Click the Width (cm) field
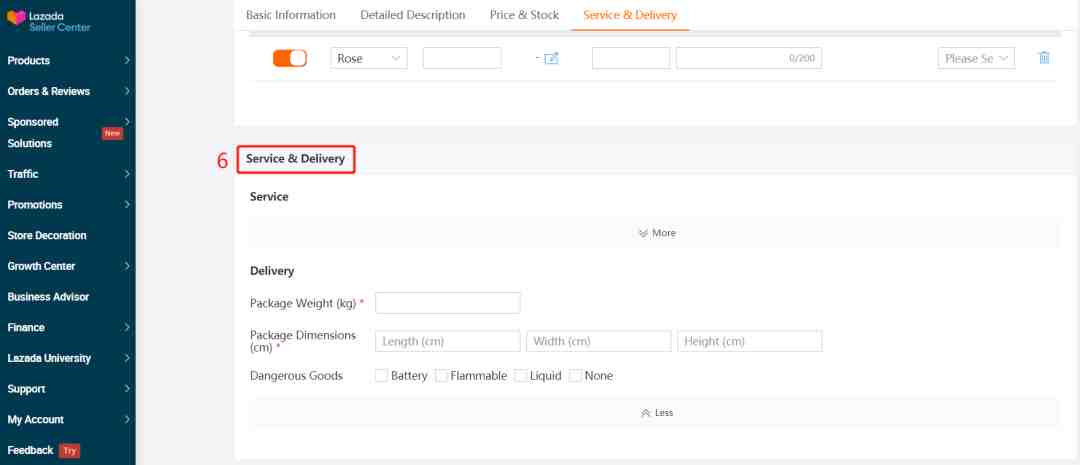Viewport: 1080px width, 465px height. [x=599, y=341]
